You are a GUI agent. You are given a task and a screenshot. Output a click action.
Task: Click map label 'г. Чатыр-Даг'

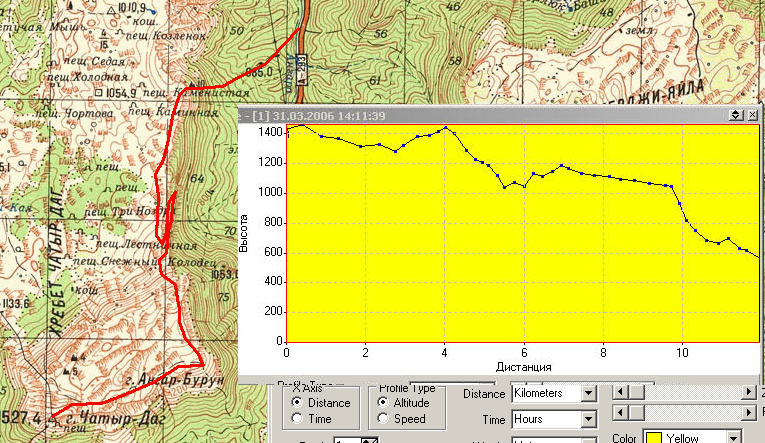tap(115, 419)
